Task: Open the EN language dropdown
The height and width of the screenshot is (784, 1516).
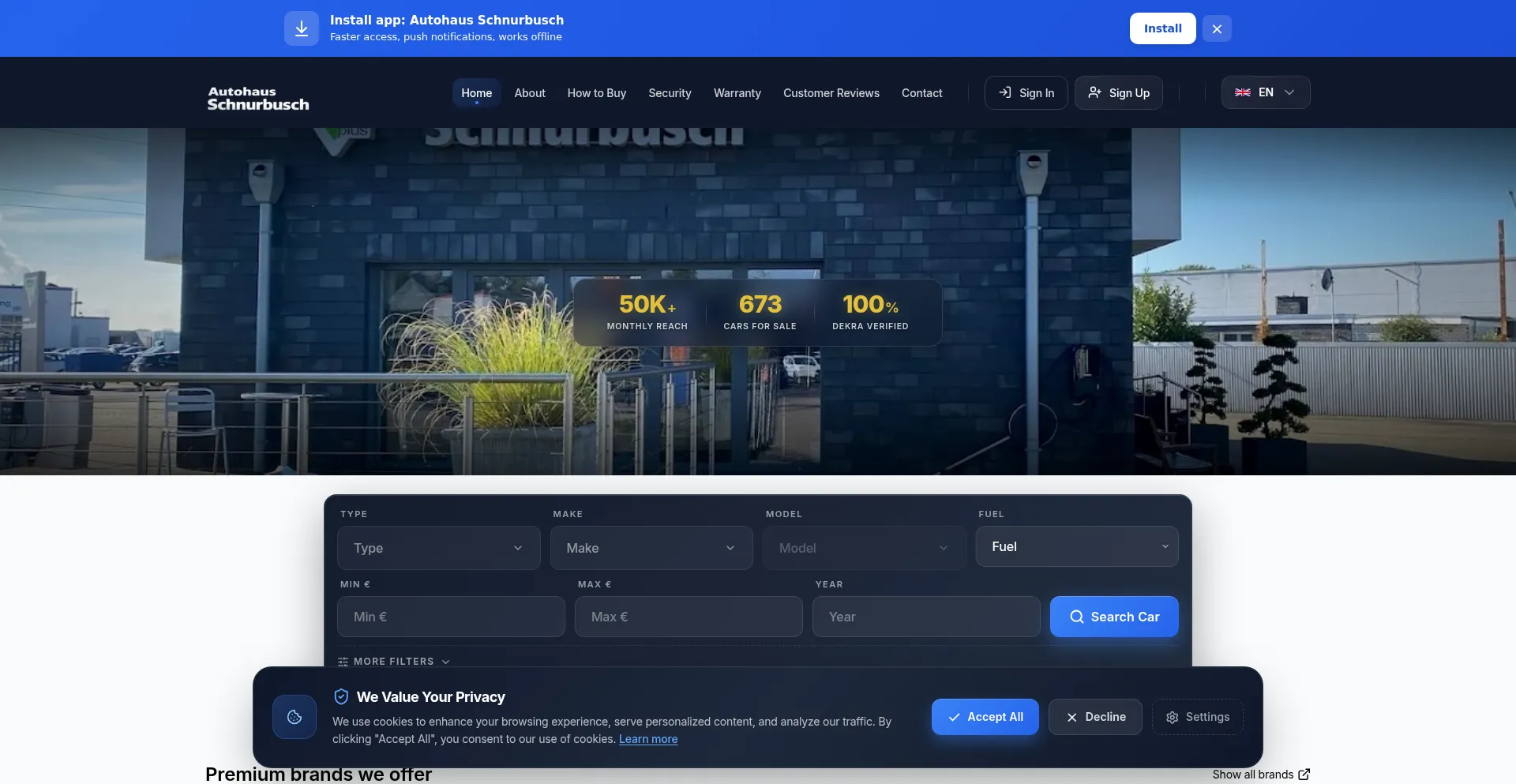Action: tap(1266, 92)
